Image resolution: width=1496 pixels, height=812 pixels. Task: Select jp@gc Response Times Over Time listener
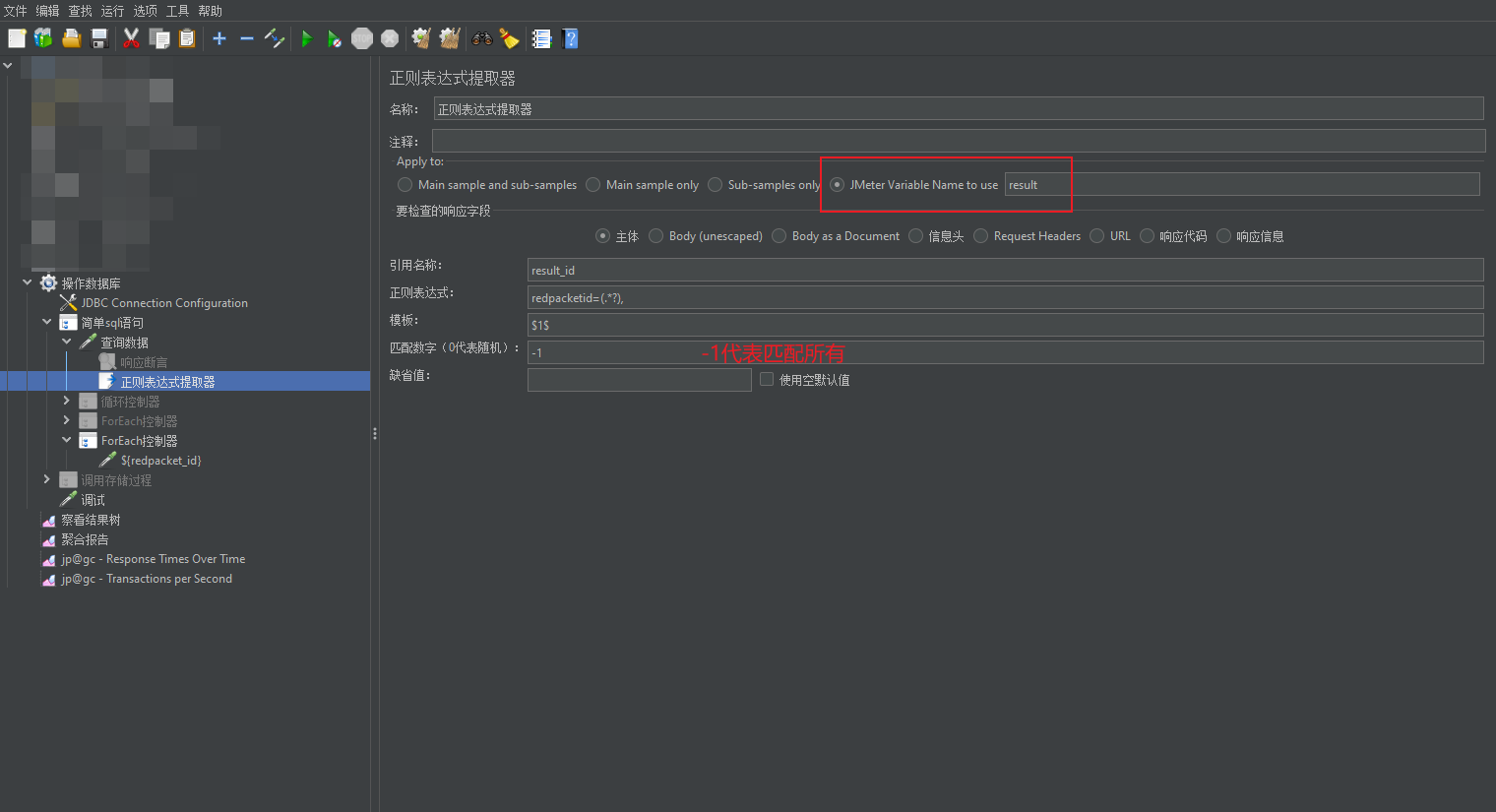click(153, 559)
